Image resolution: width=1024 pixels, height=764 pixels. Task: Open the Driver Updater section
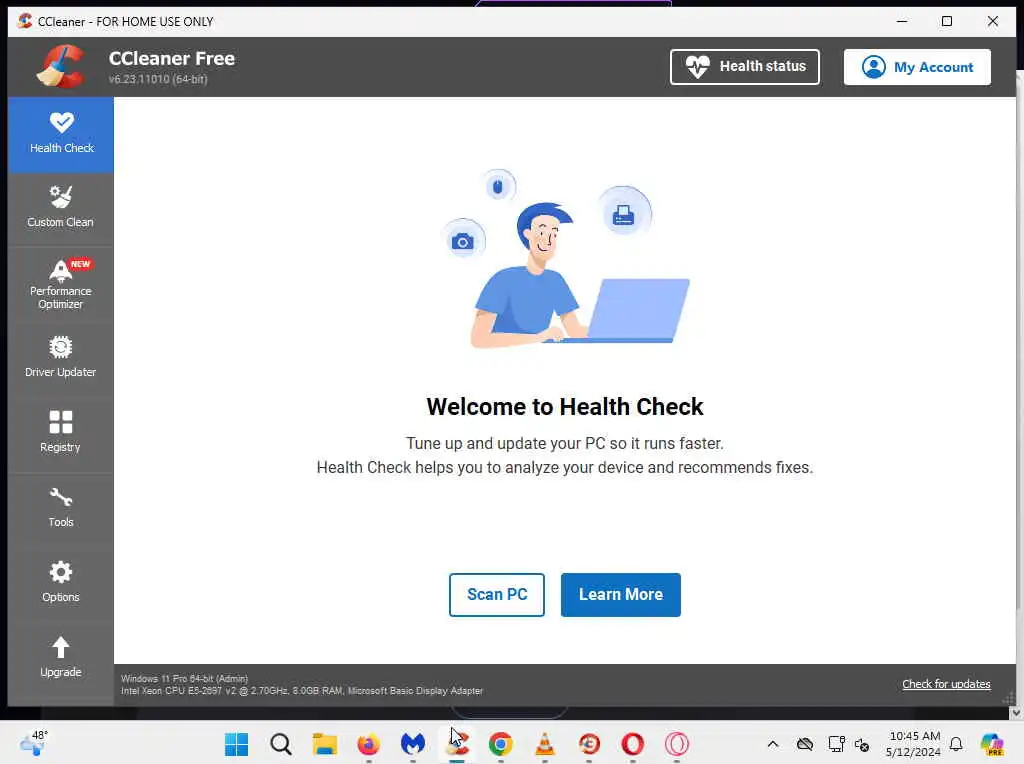[61, 359]
